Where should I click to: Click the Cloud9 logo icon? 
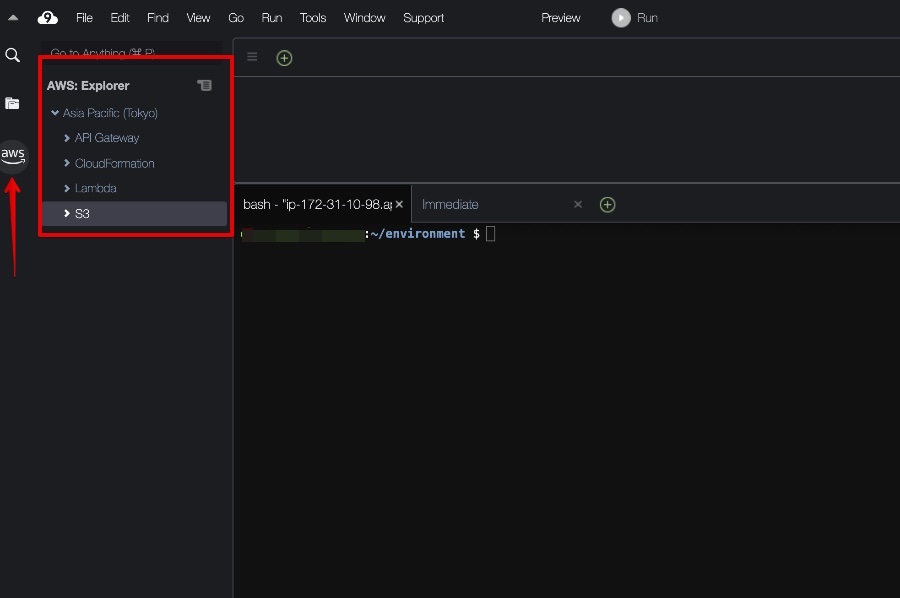tap(48, 18)
